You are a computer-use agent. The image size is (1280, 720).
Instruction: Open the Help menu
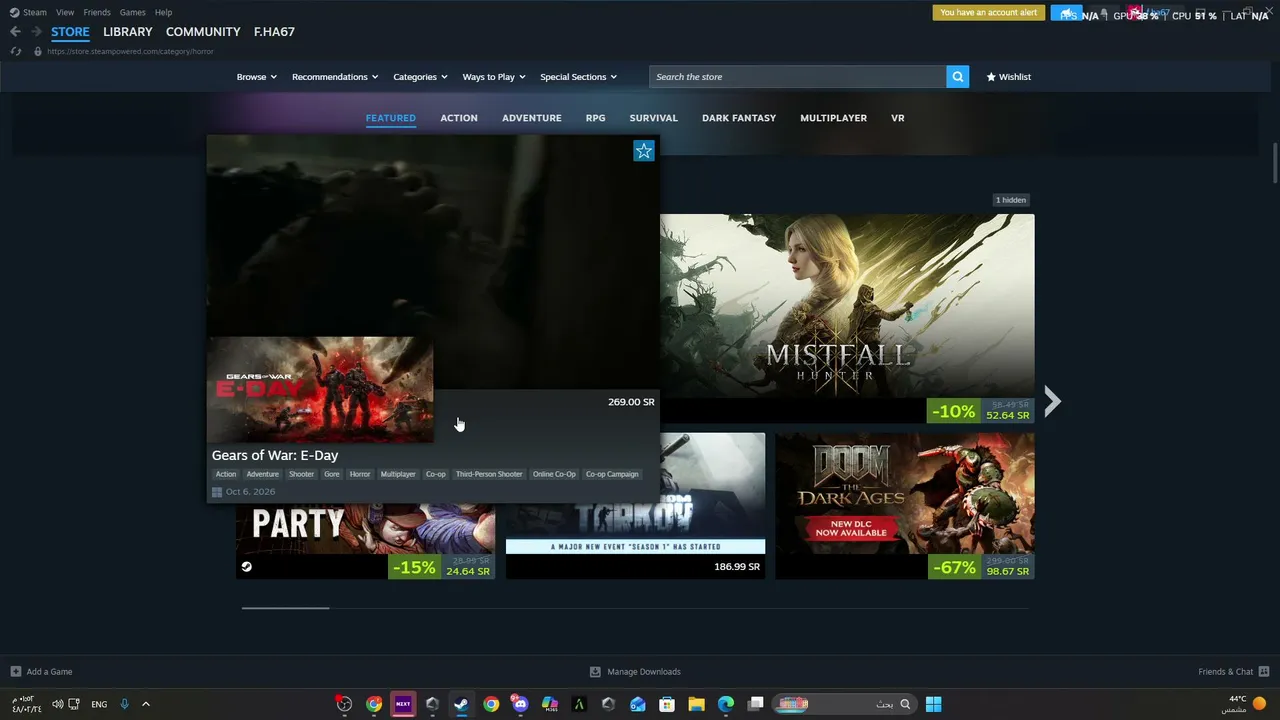coord(164,12)
